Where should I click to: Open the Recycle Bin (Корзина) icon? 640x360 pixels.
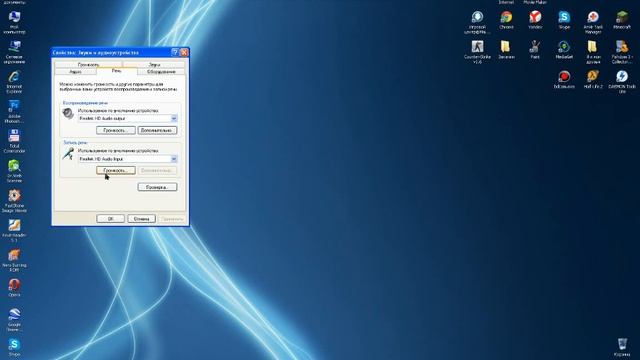[622, 347]
